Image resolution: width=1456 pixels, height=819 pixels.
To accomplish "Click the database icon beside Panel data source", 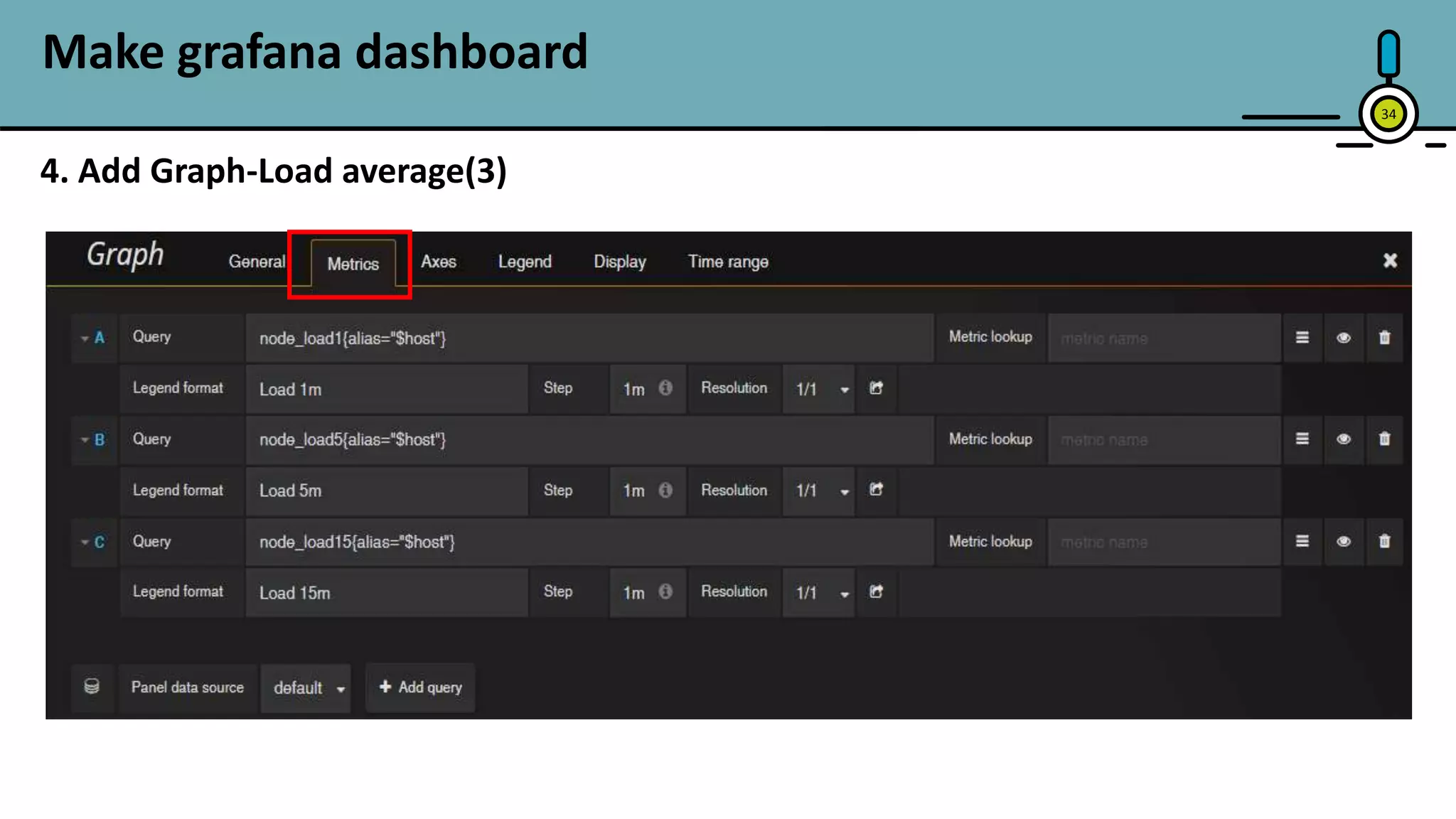I will click(92, 687).
